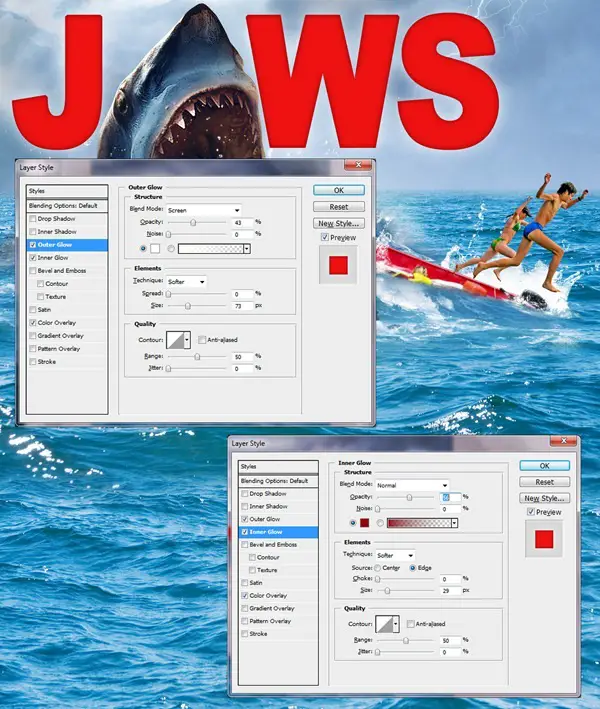Select Blending Options: Default in lower dialog
The height and width of the screenshot is (709, 600).
[x=276, y=480]
